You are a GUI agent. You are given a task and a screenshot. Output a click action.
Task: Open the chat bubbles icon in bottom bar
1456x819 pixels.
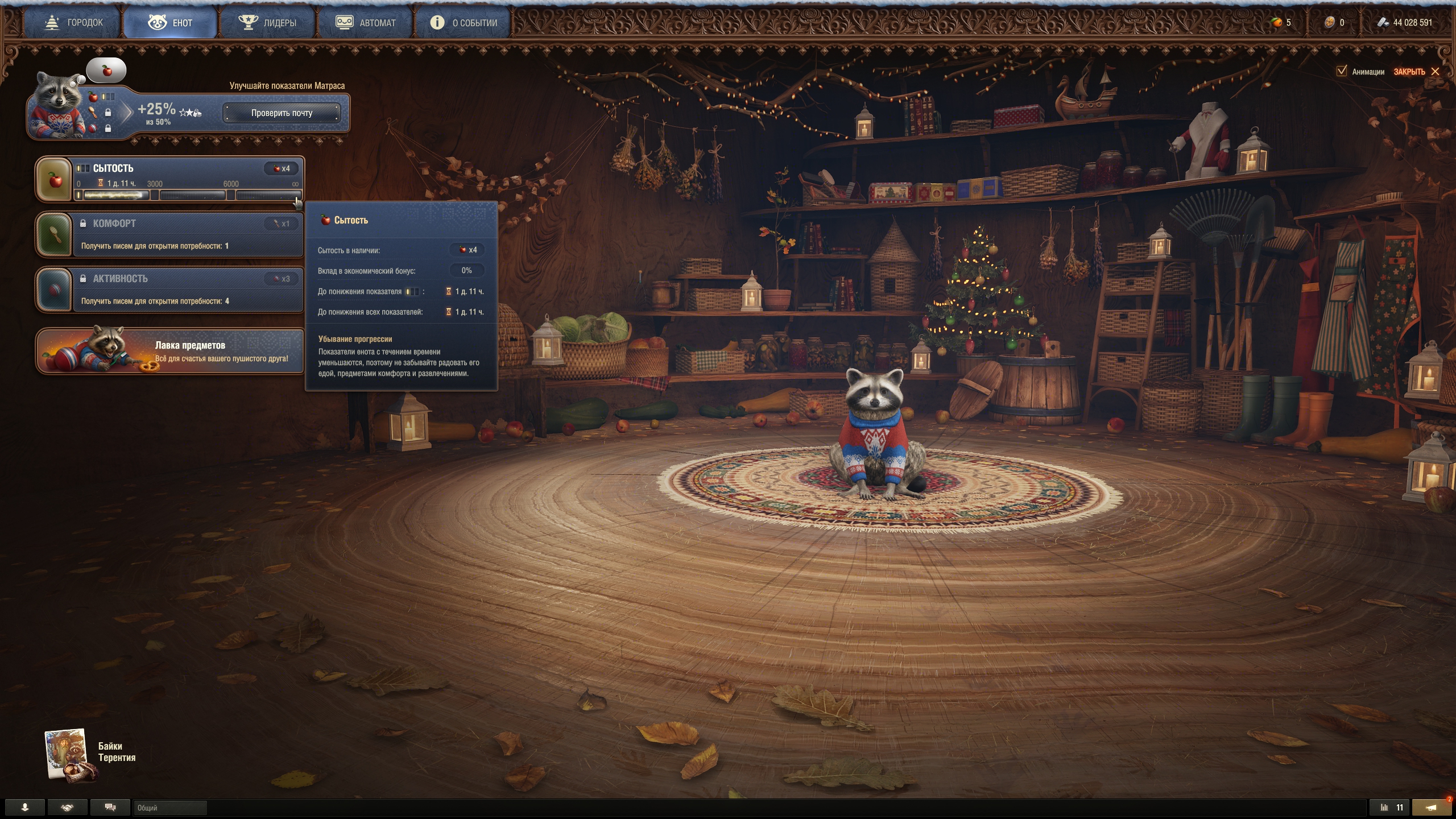(x=110, y=807)
